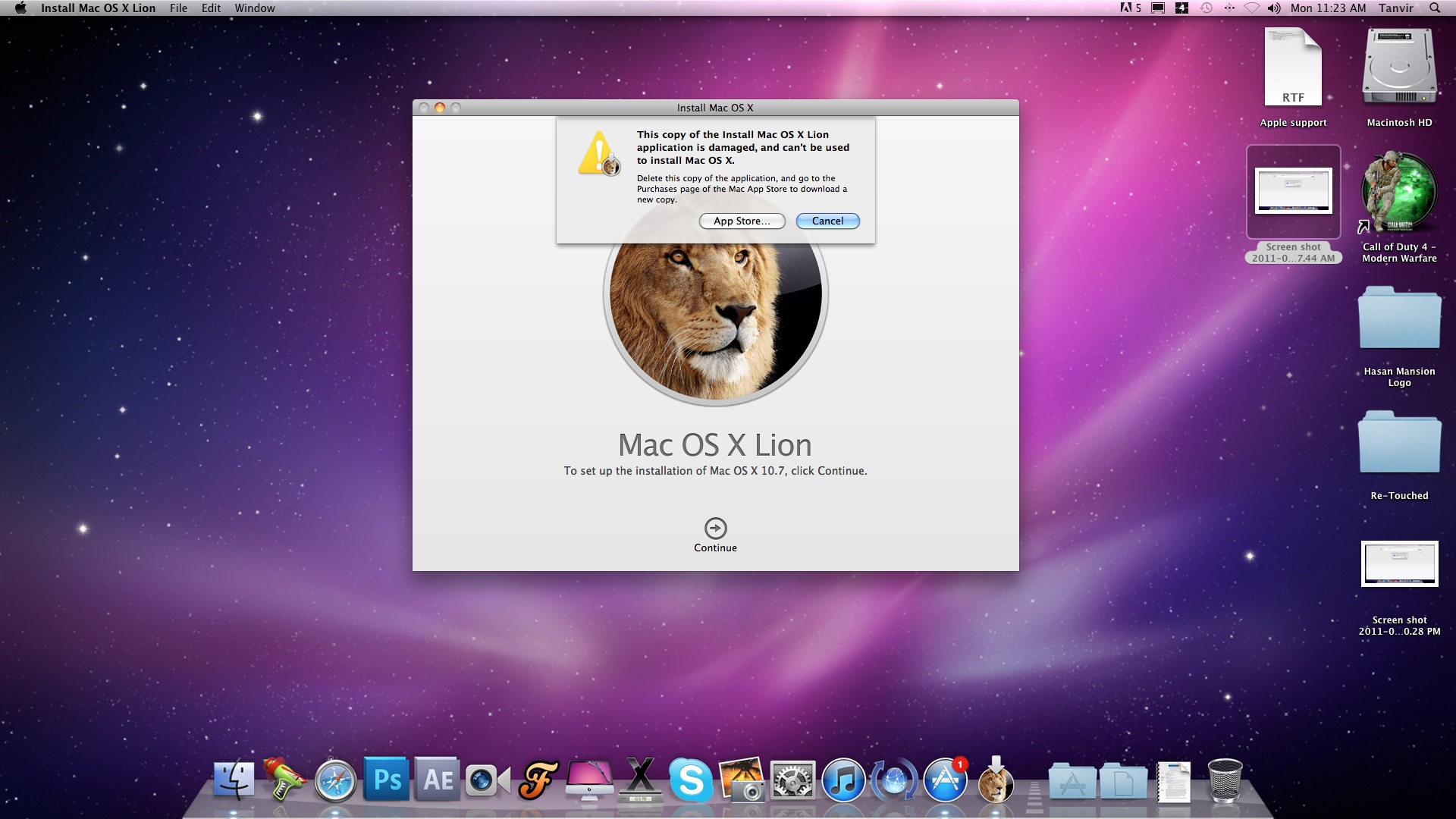Click the display menu bar icon
Screen dimensions: 1456x819
pos(1158,8)
